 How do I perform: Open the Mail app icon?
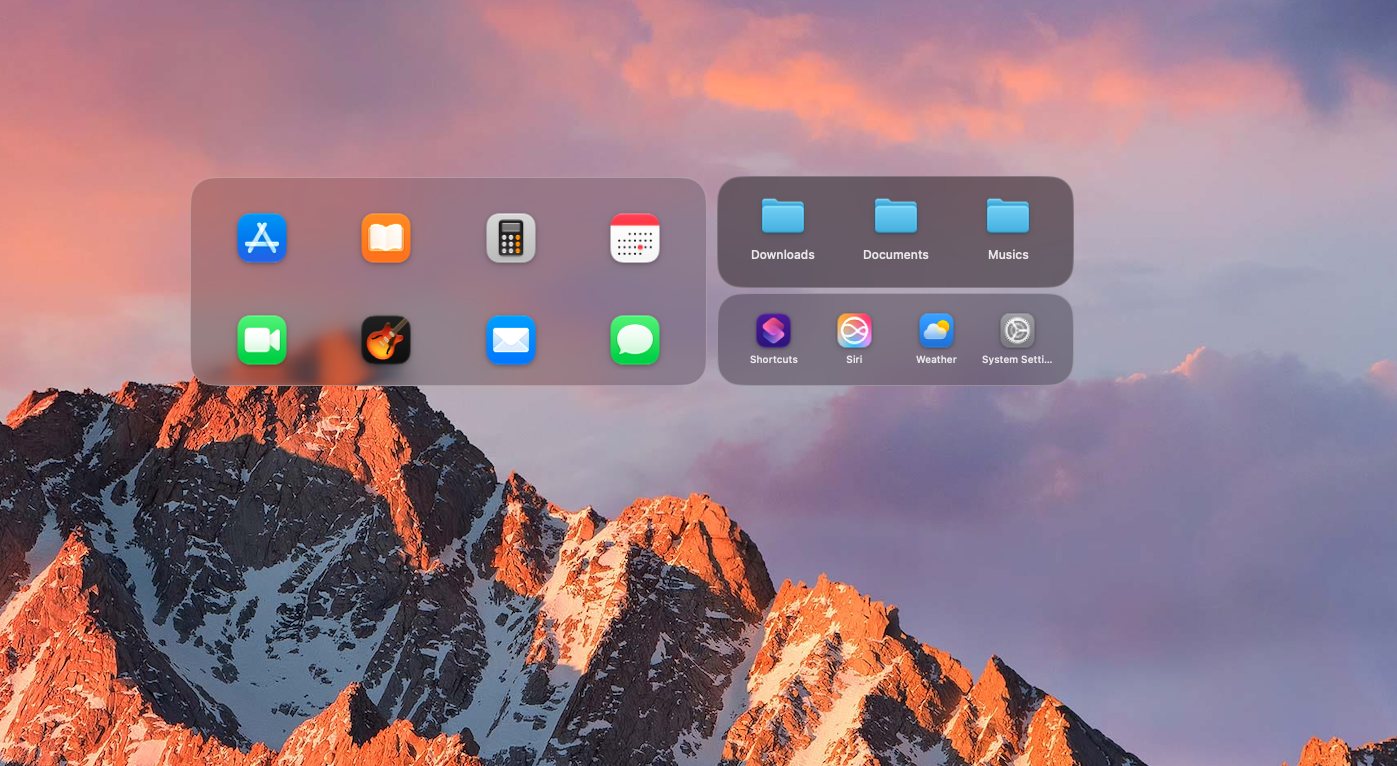(511, 340)
